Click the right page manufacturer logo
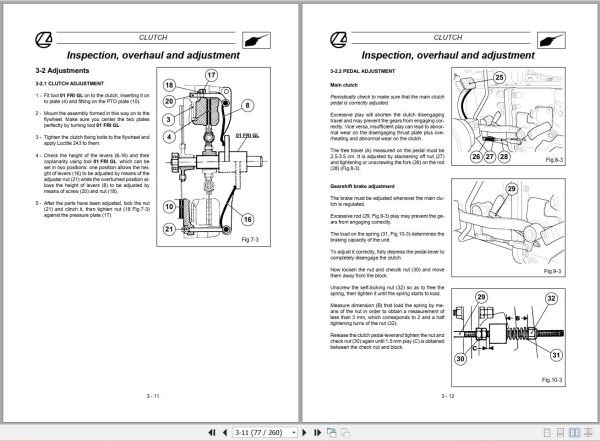Image resolution: width=600 pixels, height=441 pixels. pyautogui.click(x=339, y=40)
